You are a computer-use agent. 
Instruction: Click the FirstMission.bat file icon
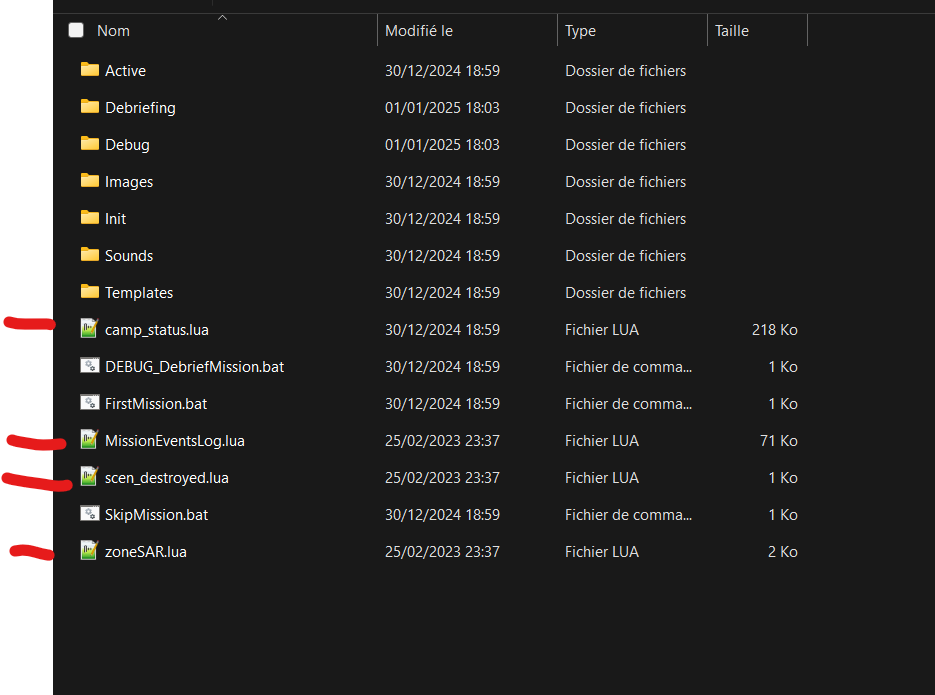89,402
